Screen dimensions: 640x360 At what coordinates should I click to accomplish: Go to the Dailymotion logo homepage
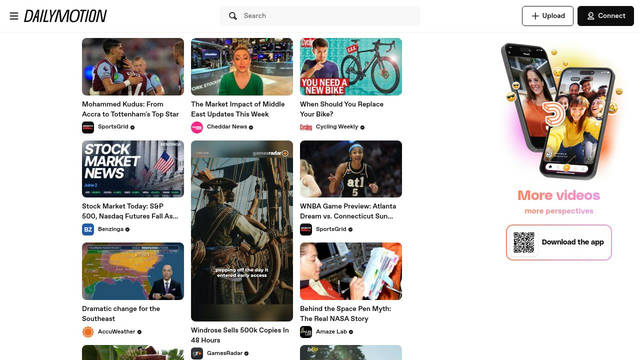point(65,16)
